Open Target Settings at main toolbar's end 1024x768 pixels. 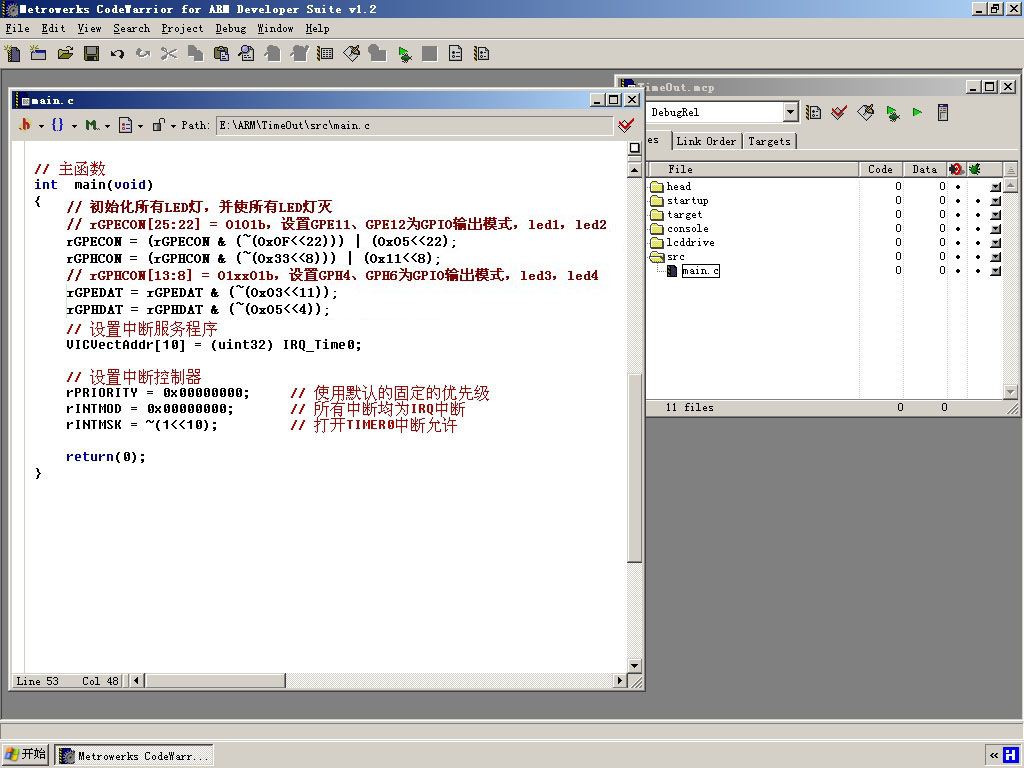point(482,54)
